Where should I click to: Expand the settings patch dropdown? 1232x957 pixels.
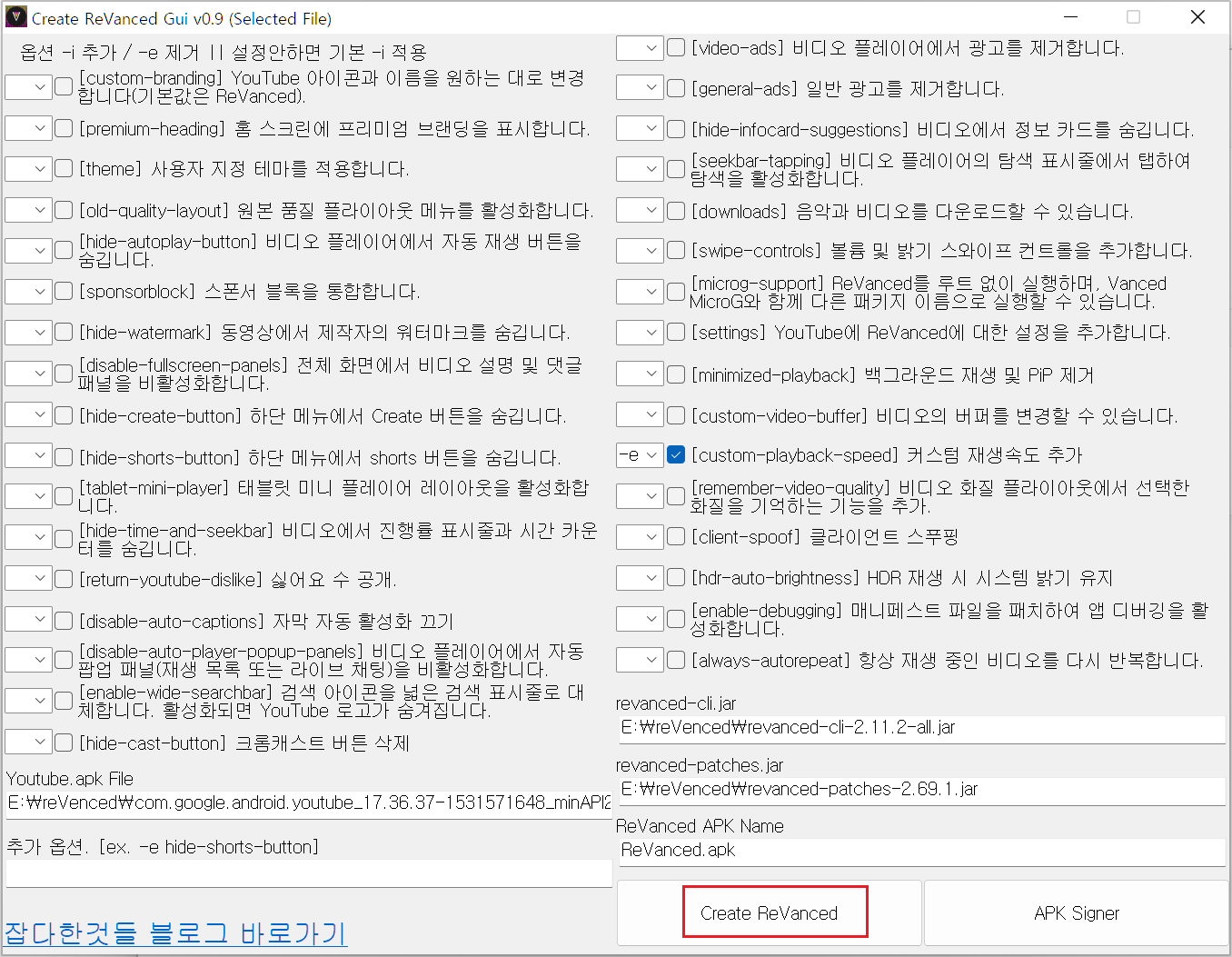click(640, 333)
